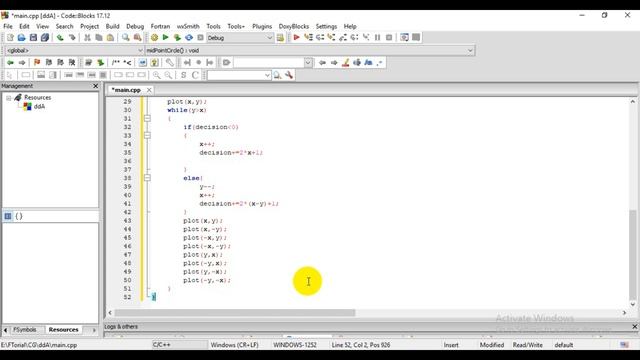Click the vertical scrollbar thumb in editor
Screen dimensions: 640x360
(x=633, y=254)
